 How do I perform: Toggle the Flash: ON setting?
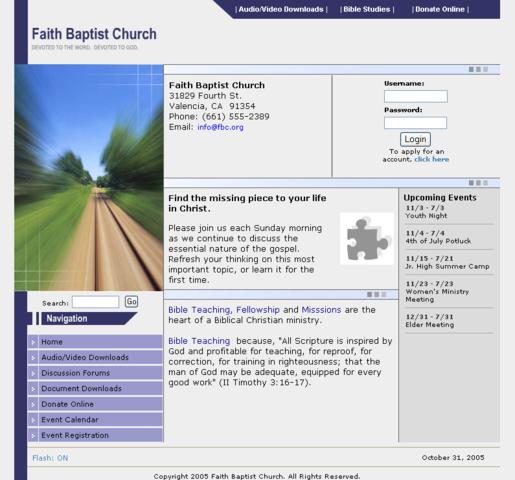[x=50, y=458]
